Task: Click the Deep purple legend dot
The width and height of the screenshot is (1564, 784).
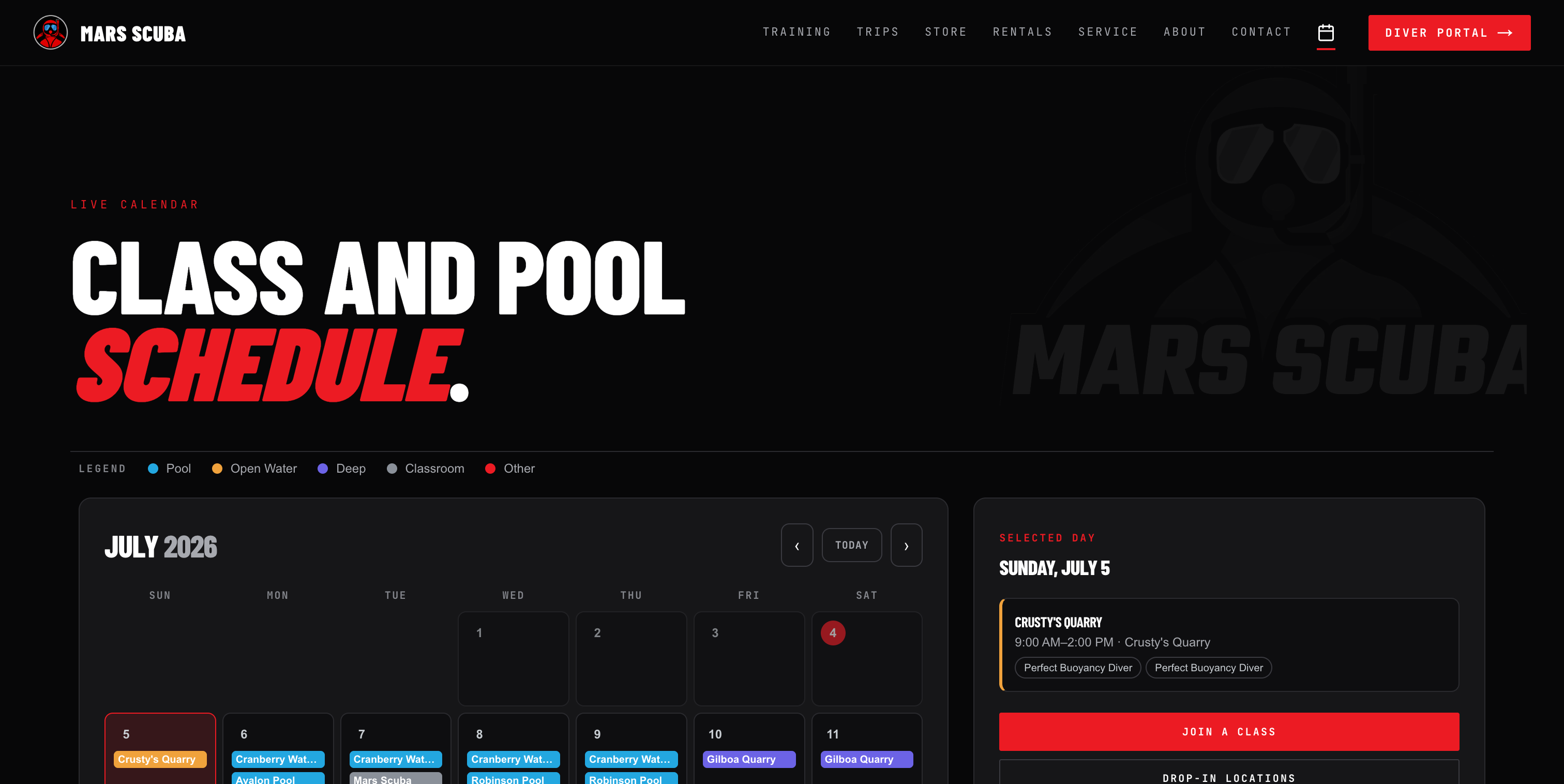Action: tap(322, 468)
